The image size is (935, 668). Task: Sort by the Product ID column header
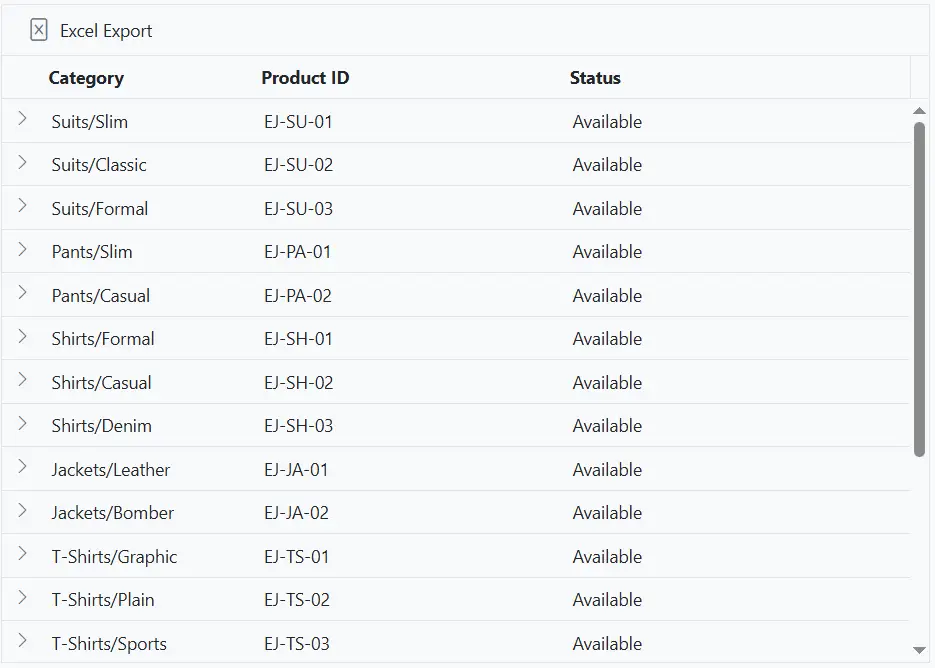[x=305, y=78]
